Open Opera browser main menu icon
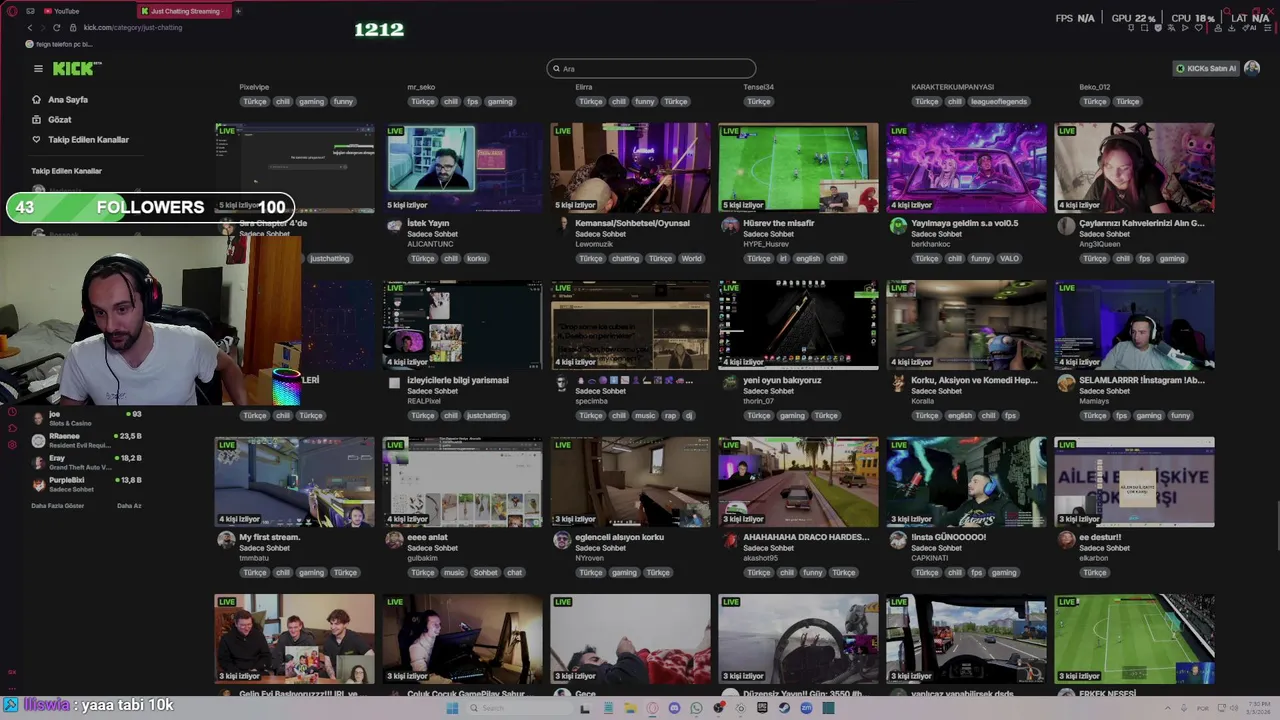This screenshot has width=1280, height=720. (11, 11)
